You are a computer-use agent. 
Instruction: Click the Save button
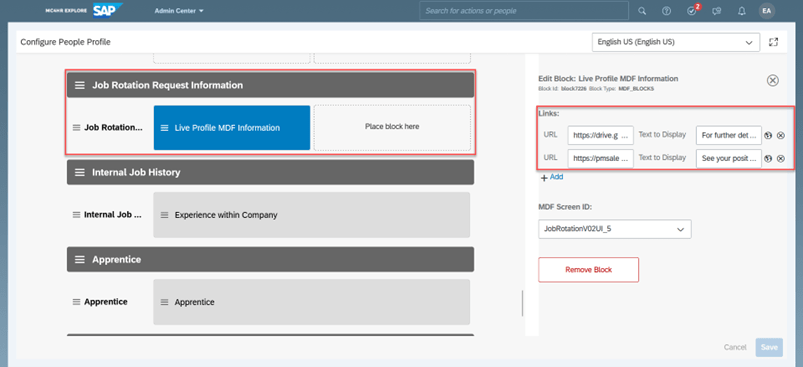point(769,347)
